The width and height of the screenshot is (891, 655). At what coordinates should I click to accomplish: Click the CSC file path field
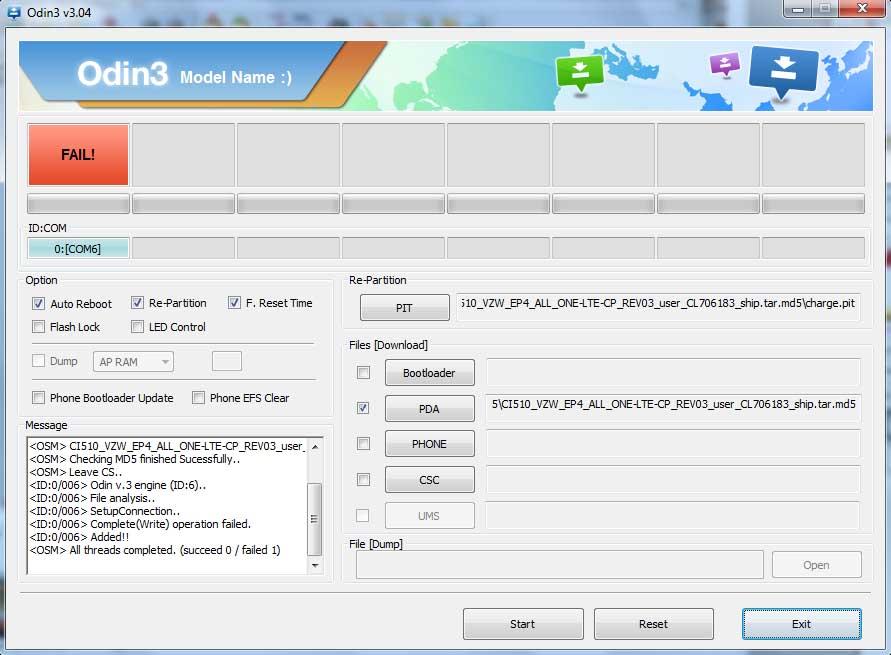tap(673, 479)
